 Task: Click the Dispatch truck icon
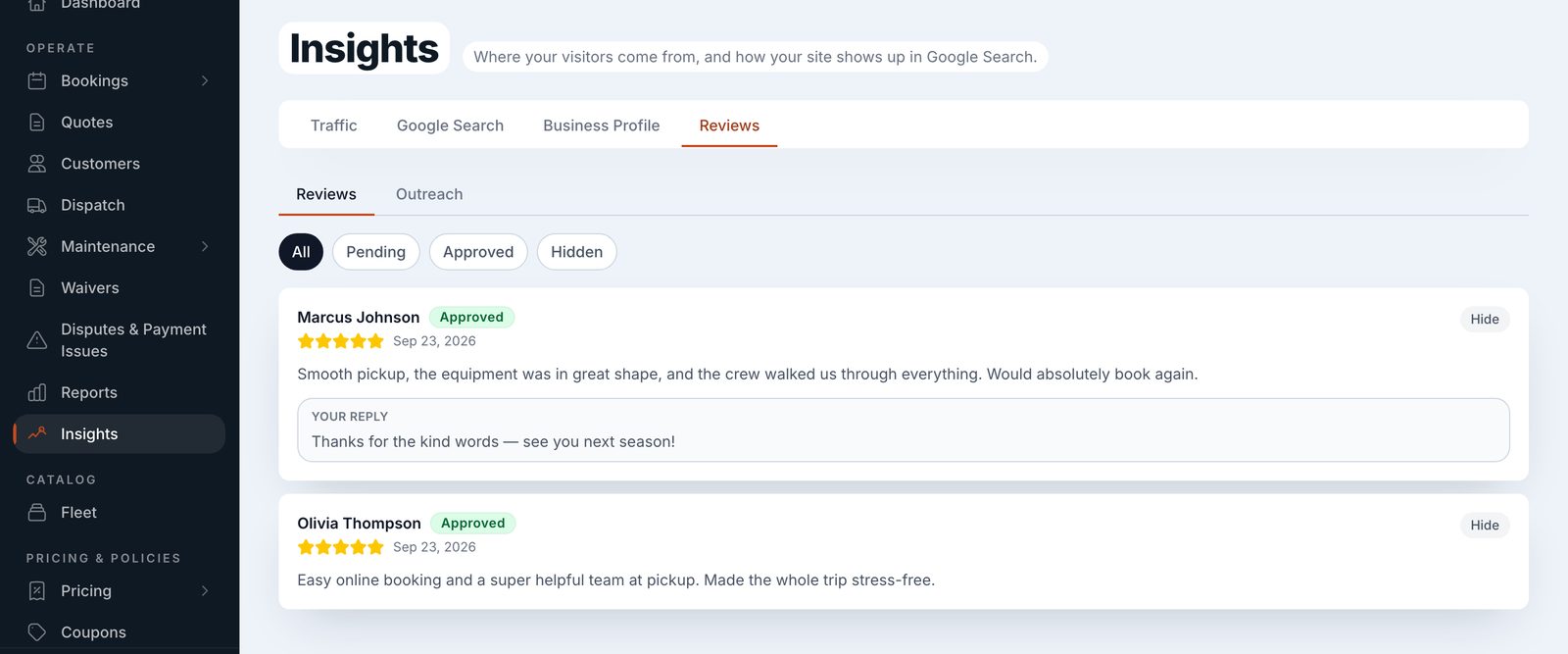click(x=37, y=205)
